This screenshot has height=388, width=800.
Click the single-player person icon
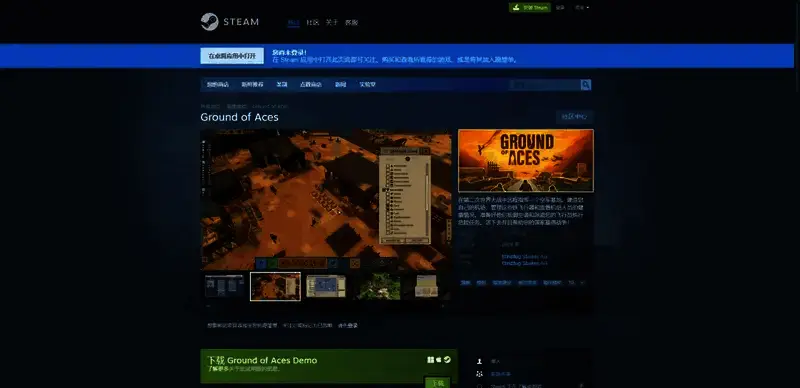[x=479, y=361]
